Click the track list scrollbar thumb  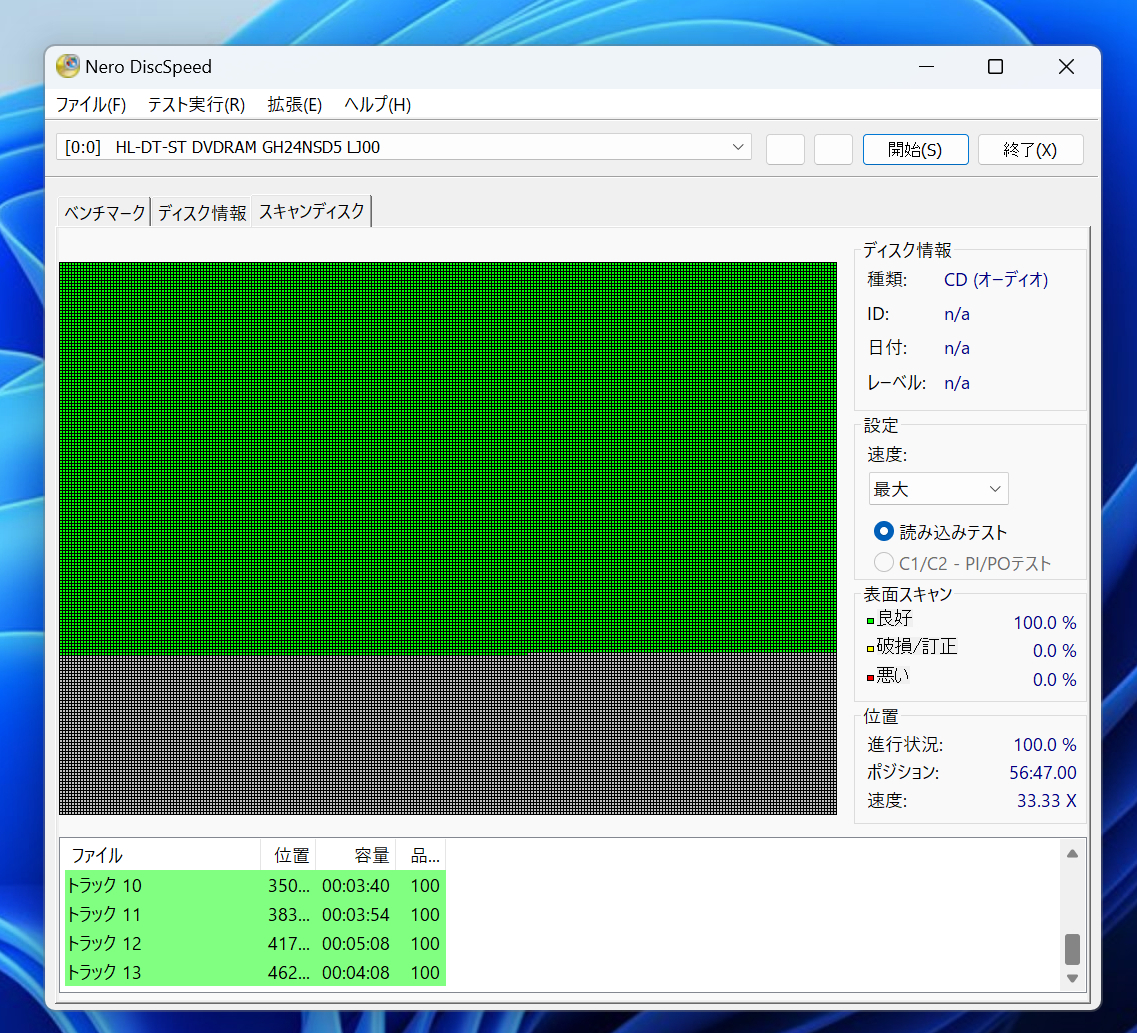click(1072, 949)
